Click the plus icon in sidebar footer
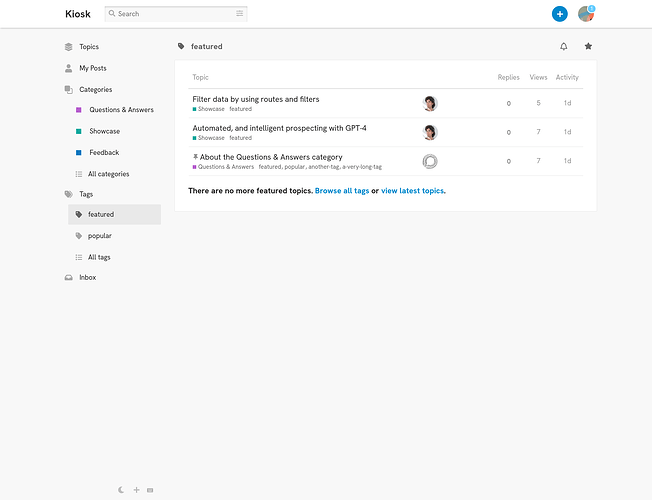Image resolution: width=652 pixels, height=500 pixels. [x=136, y=490]
